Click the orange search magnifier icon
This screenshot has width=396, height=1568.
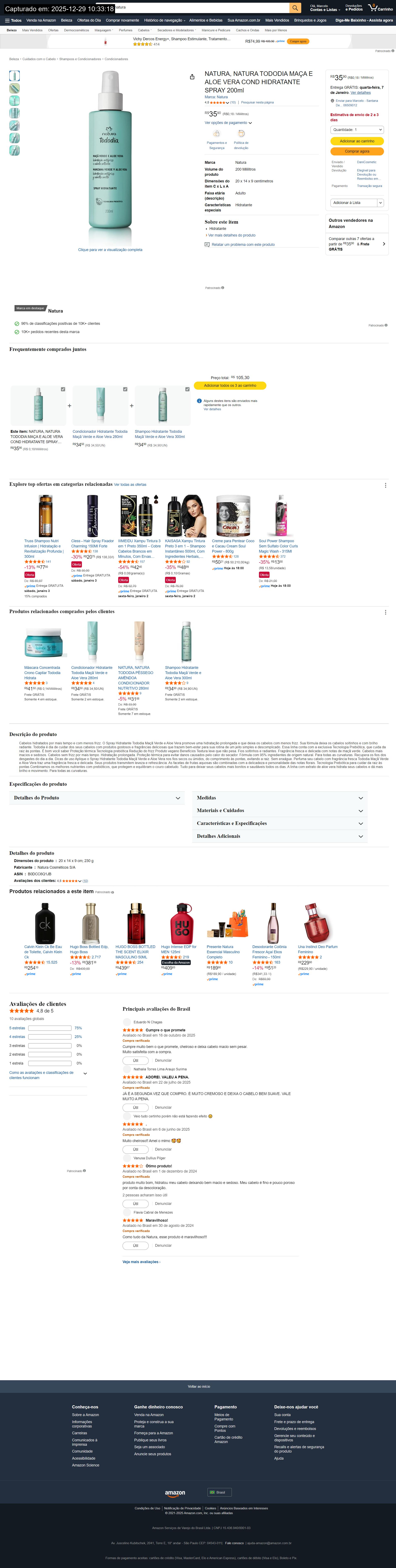point(295,8)
